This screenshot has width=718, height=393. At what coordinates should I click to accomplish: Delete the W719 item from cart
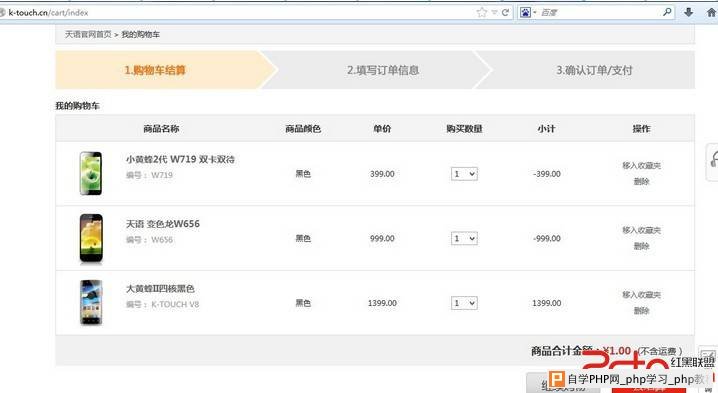pyautogui.click(x=641, y=182)
